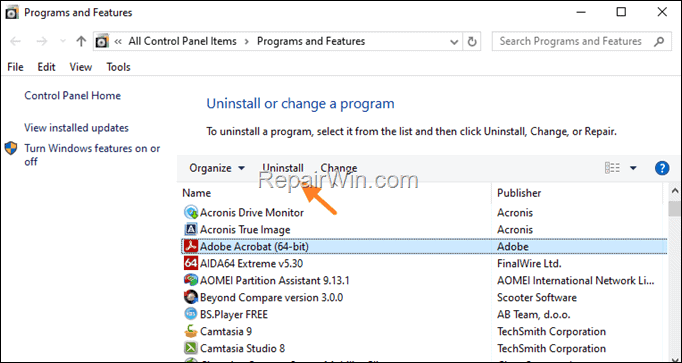Select Camtasia Studio 8 entry

(x=242, y=348)
